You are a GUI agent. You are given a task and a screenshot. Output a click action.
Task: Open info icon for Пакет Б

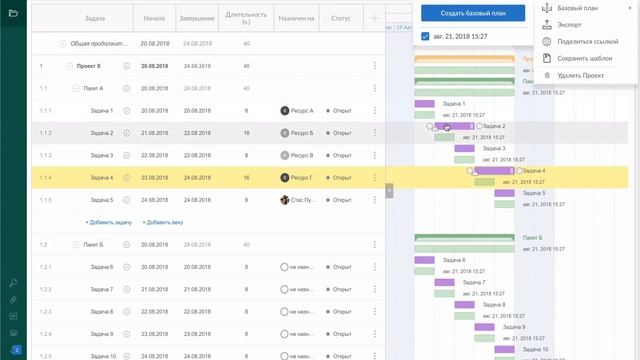pos(127,245)
